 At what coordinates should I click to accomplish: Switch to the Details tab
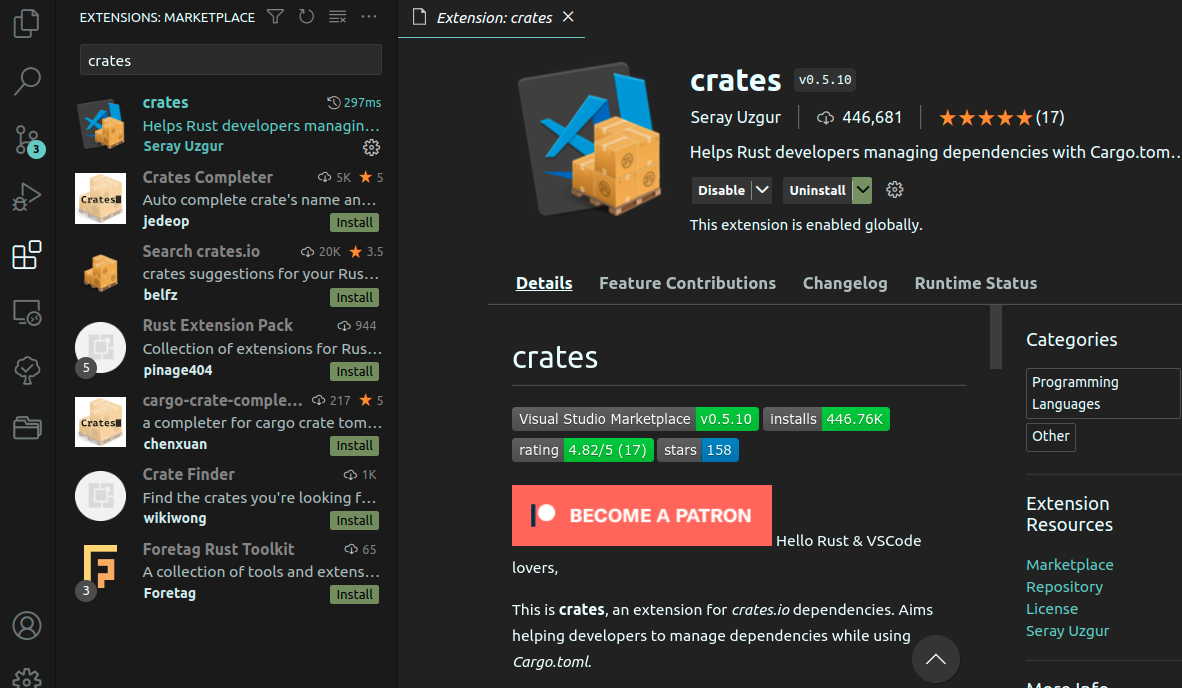544,283
